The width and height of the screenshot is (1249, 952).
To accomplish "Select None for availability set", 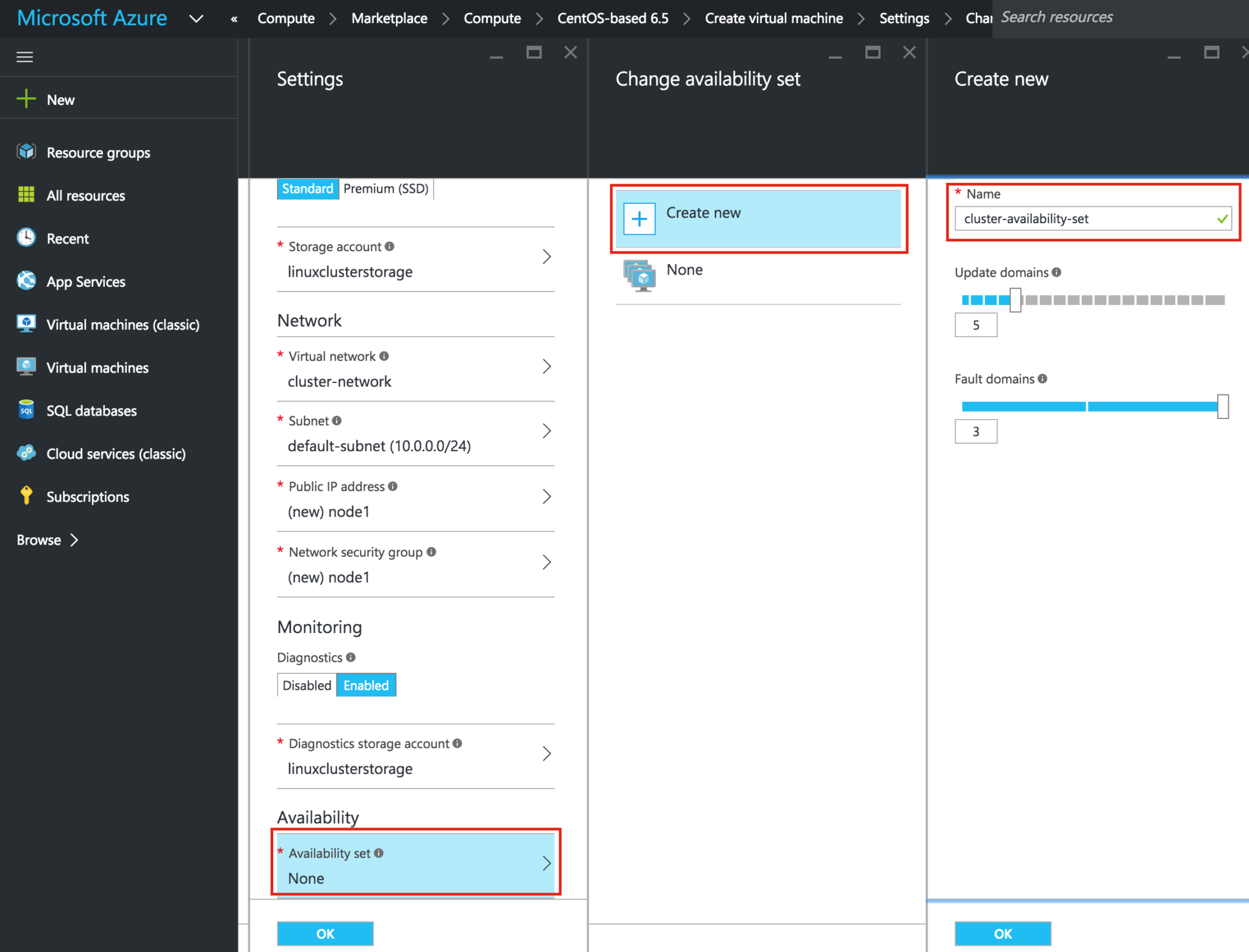I will click(684, 270).
